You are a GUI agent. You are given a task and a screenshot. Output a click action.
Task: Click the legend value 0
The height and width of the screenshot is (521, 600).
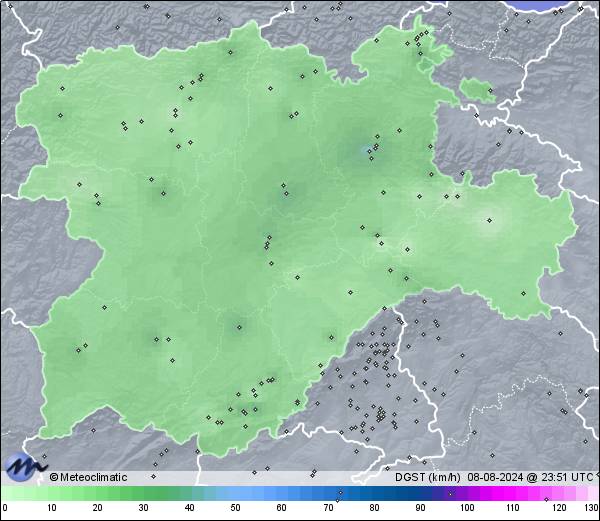click(x=5, y=508)
